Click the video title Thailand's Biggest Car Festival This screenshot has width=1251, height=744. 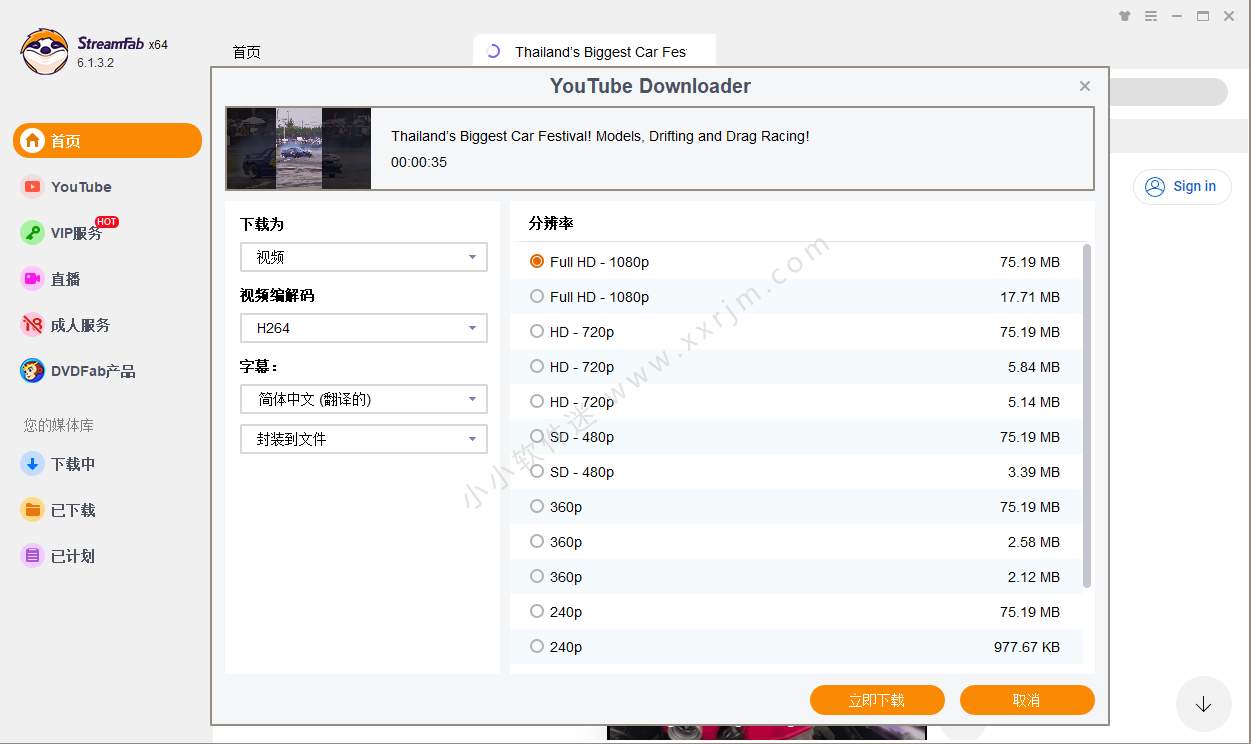(x=600, y=136)
